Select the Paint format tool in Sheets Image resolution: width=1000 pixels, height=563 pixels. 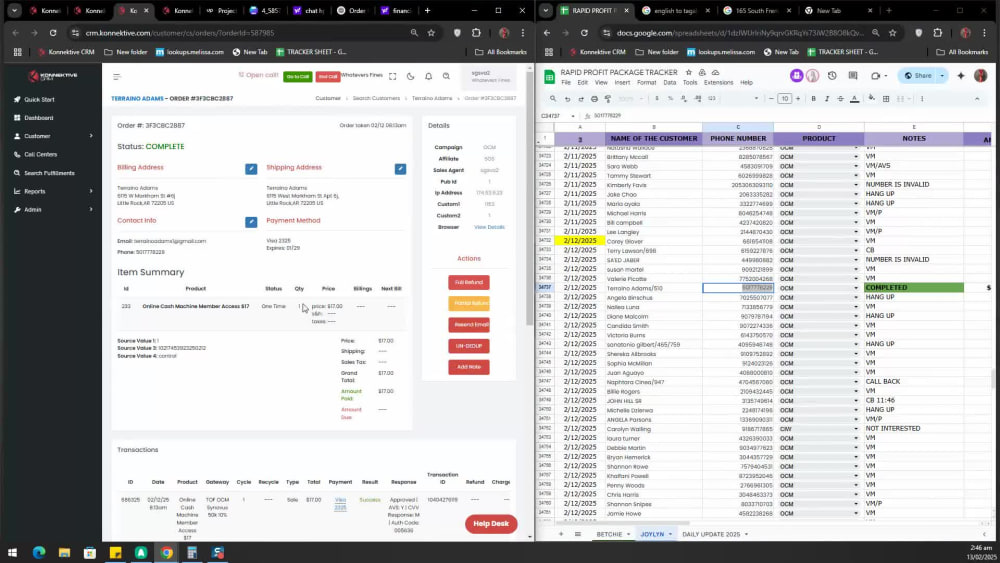pos(608,99)
